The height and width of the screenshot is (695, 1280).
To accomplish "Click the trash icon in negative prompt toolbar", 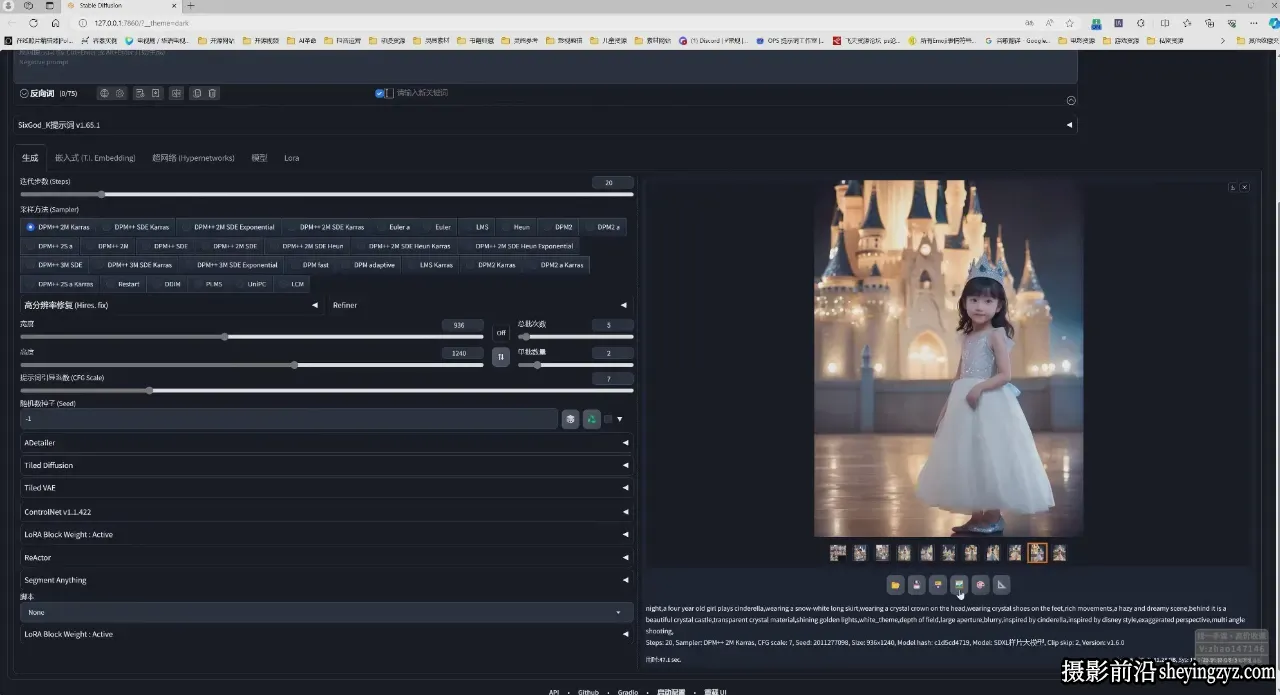I will pyautogui.click(x=212, y=93).
